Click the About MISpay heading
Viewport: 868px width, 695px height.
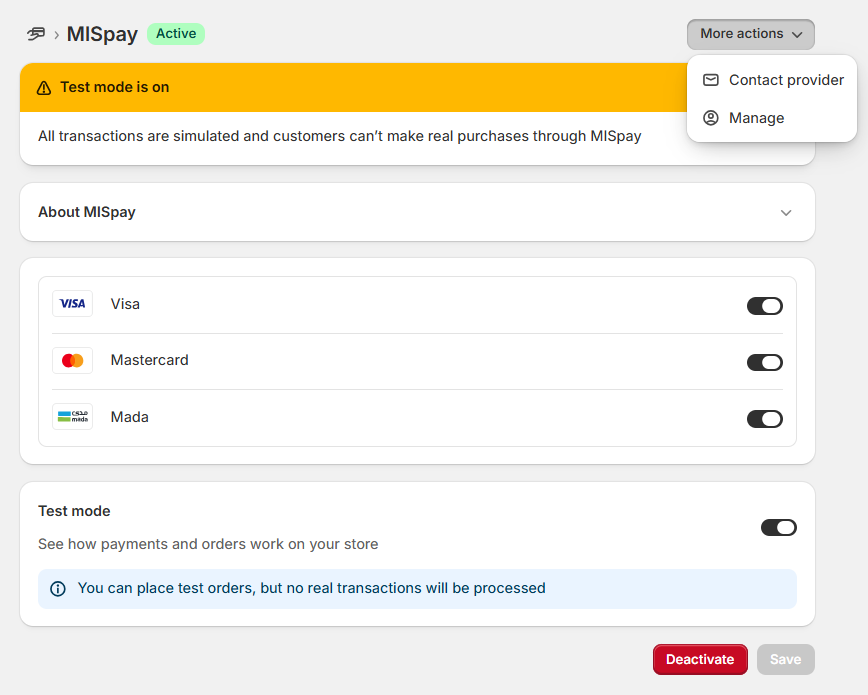coord(87,212)
